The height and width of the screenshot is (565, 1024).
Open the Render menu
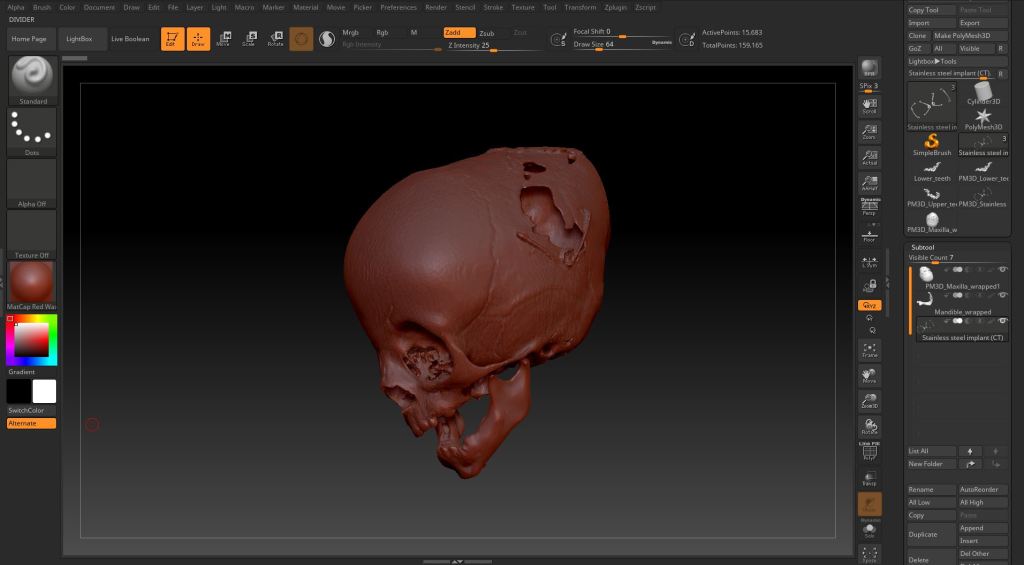436,7
